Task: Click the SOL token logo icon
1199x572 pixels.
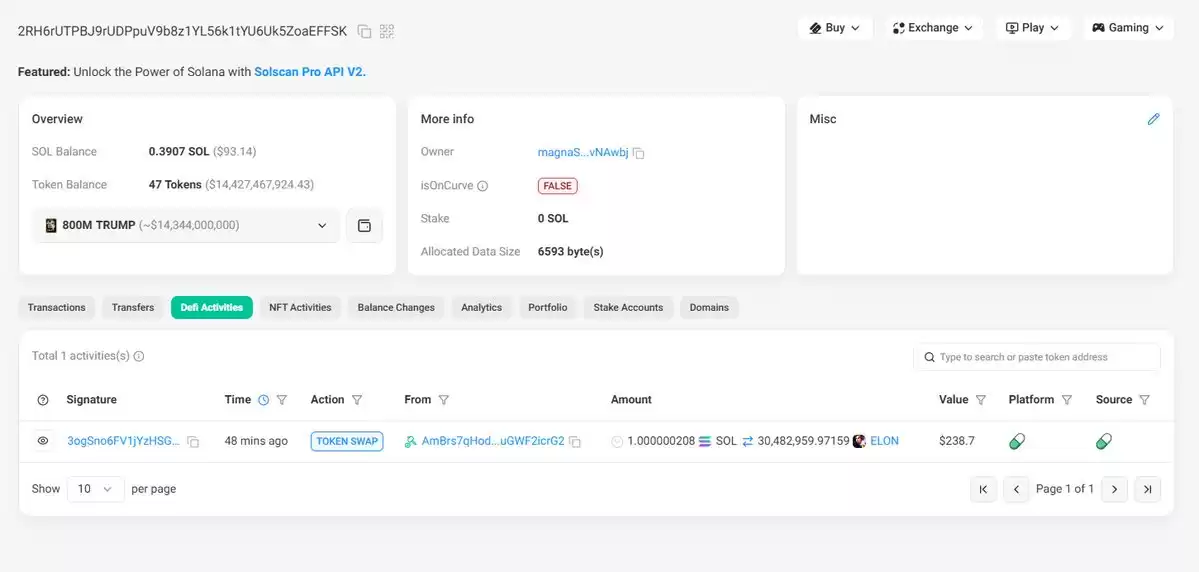Action: coord(705,441)
